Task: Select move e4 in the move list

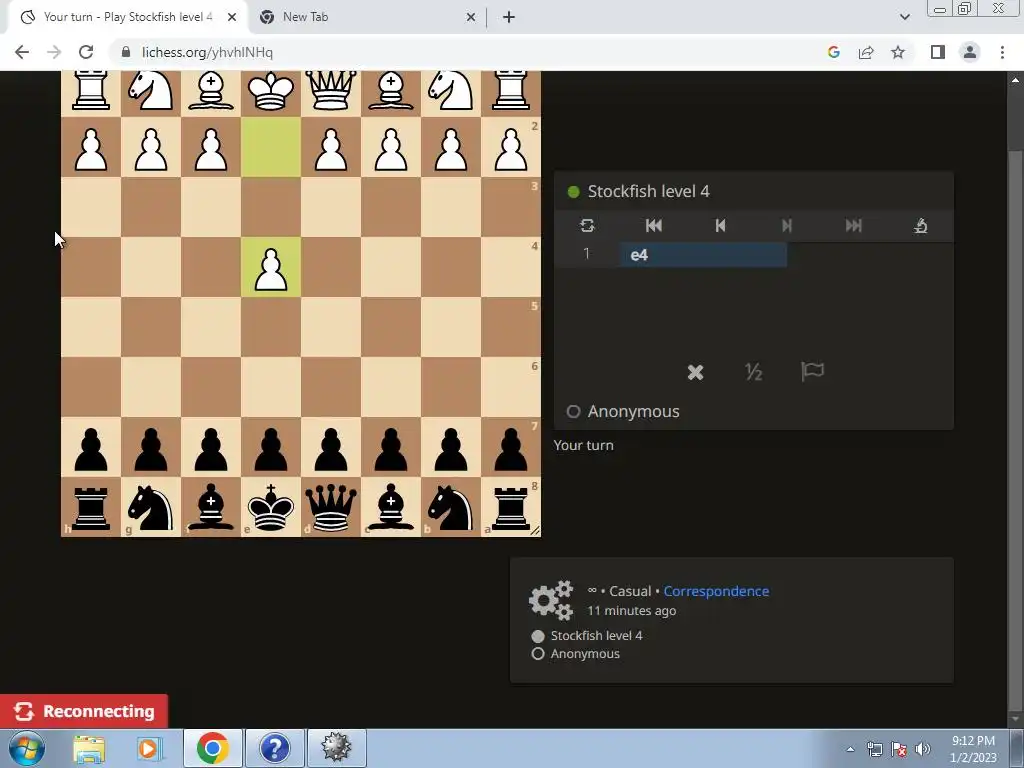Action: (703, 255)
